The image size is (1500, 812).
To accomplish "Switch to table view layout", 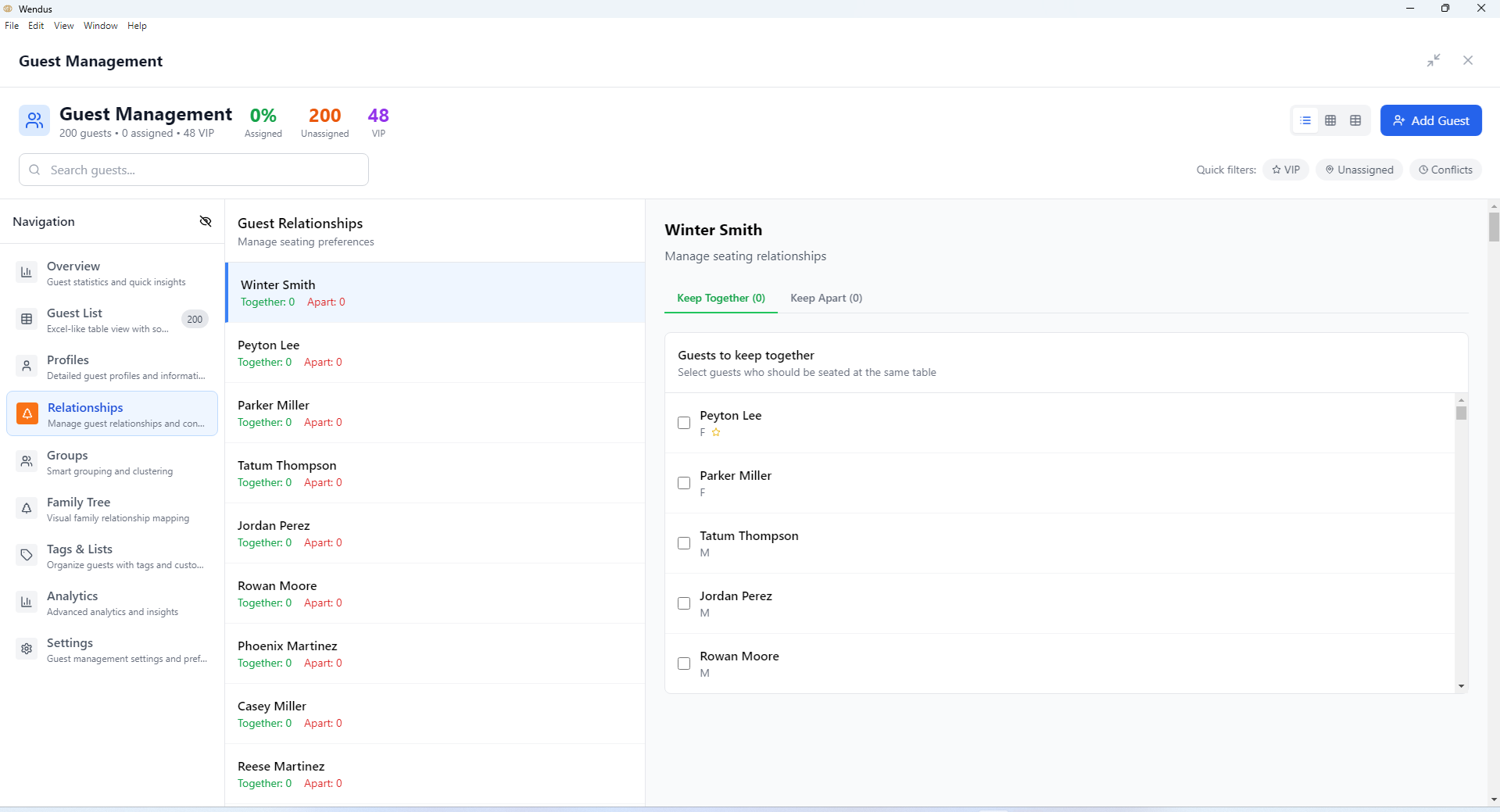I will click(x=1355, y=120).
